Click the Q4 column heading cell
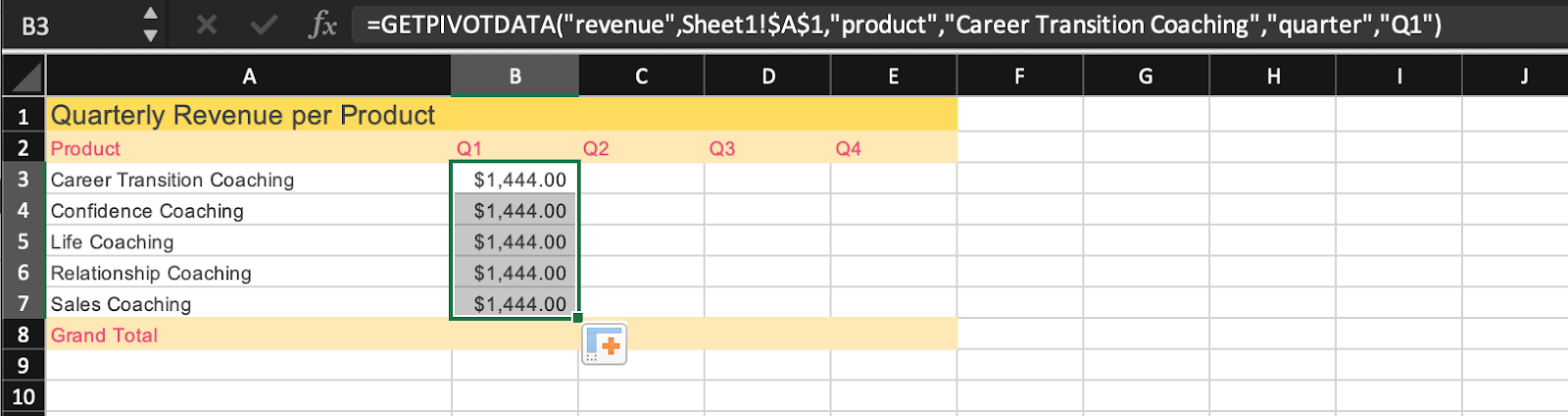 pyautogui.click(x=893, y=148)
